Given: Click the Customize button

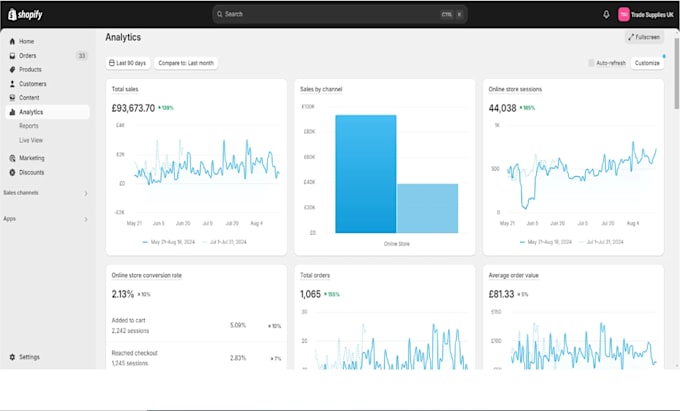Looking at the screenshot, I should point(647,63).
